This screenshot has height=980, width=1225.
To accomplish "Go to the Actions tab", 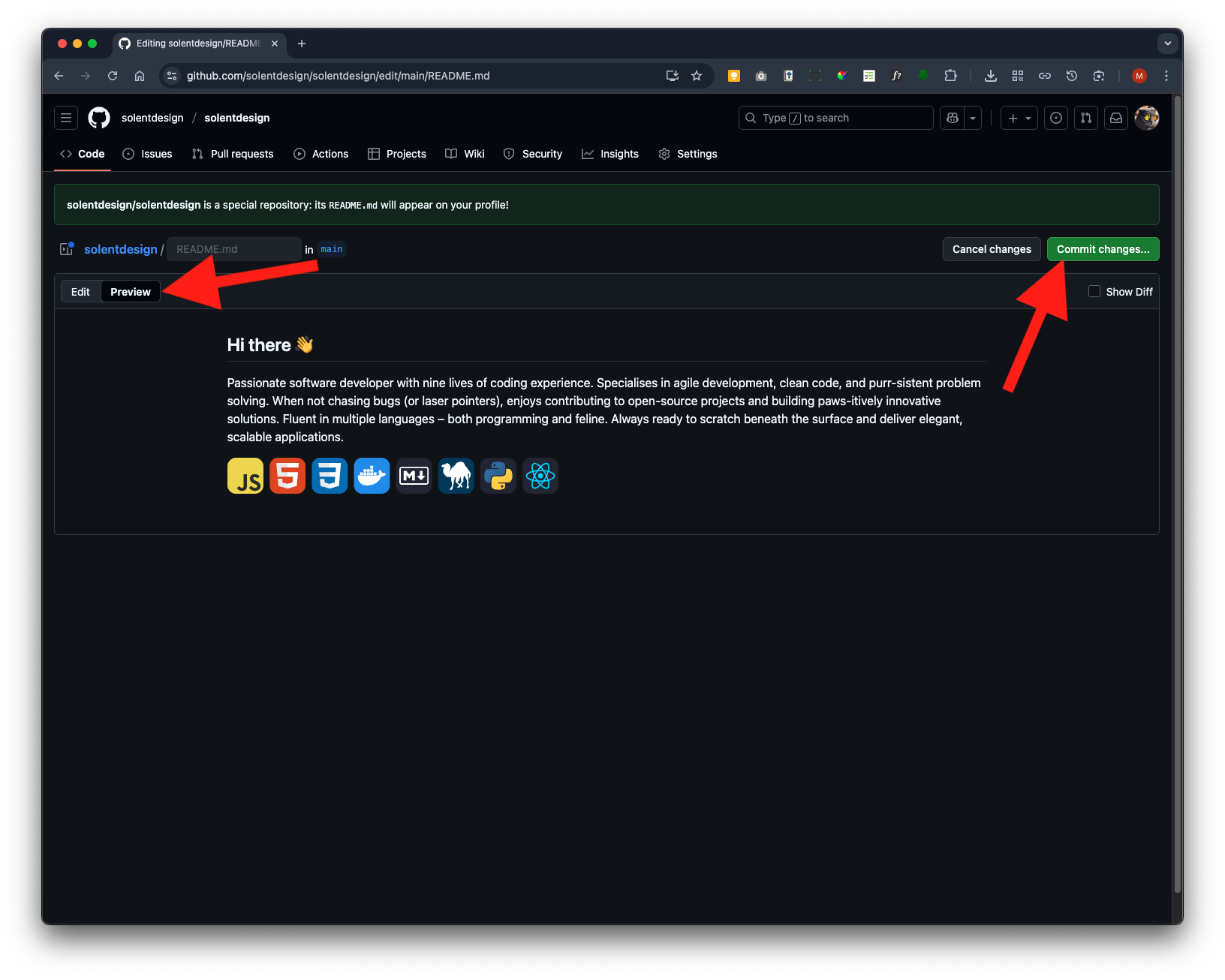I will tap(321, 154).
